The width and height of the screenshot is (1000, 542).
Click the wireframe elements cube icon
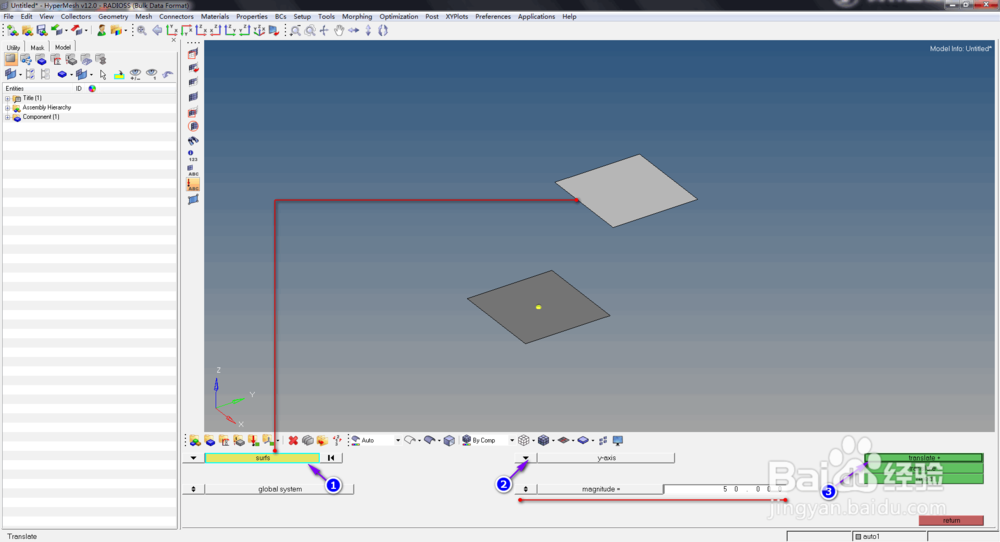524,441
